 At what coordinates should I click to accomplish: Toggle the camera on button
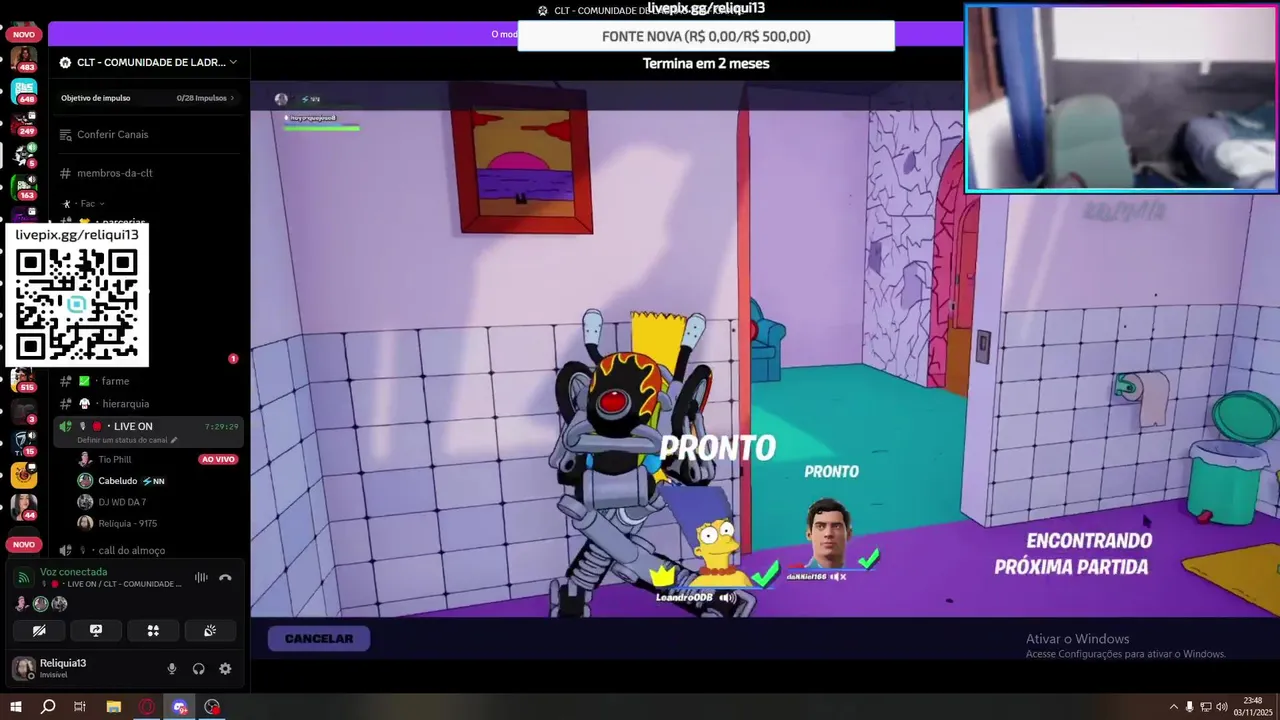coord(39,631)
